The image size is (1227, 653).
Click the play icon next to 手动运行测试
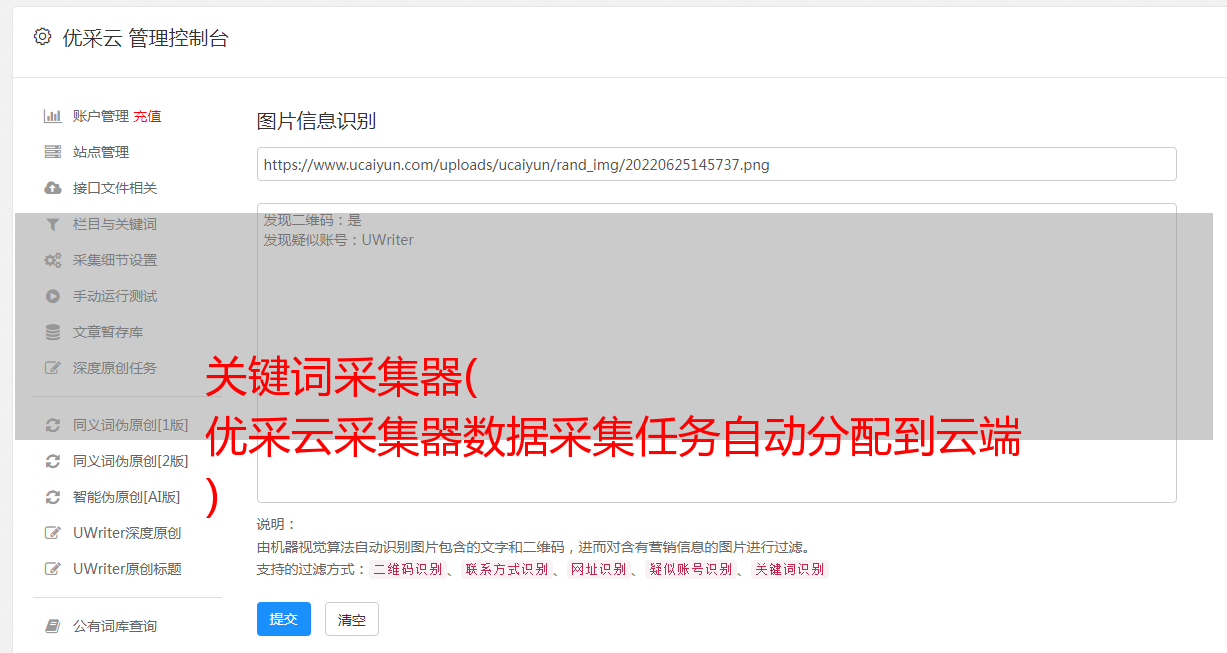tap(53, 296)
